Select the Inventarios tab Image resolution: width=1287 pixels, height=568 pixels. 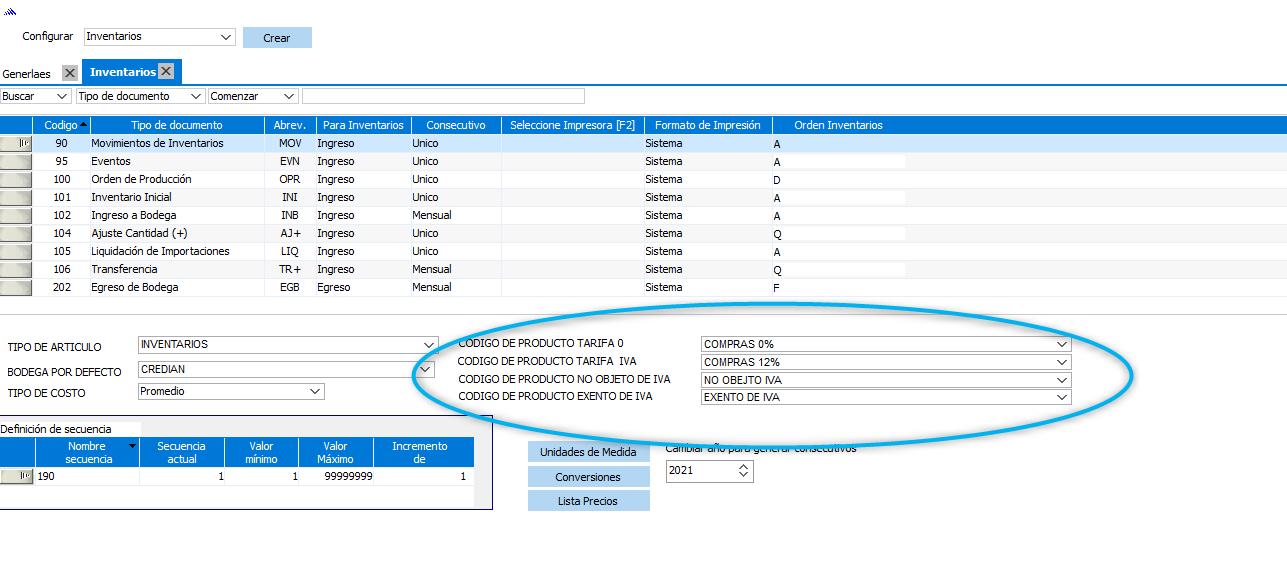pos(122,72)
